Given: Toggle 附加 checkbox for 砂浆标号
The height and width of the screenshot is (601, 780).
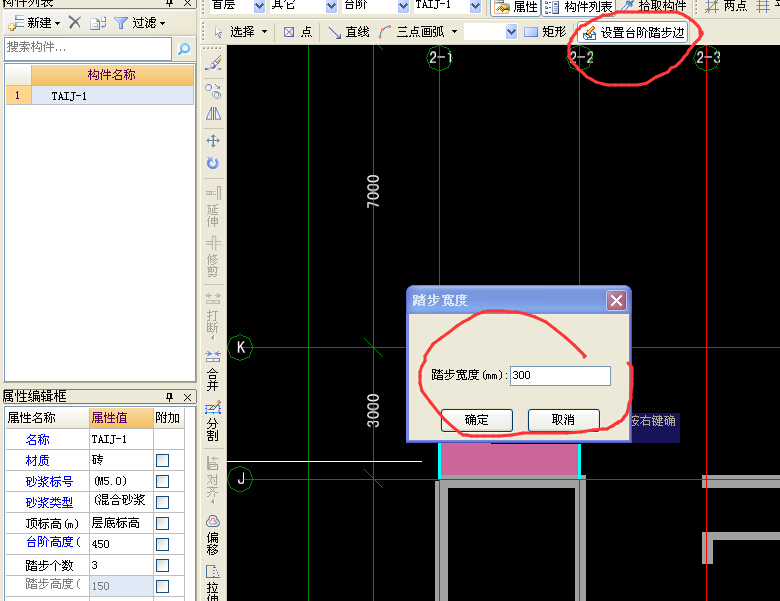Looking at the screenshot, I should (x=162, y=481).
